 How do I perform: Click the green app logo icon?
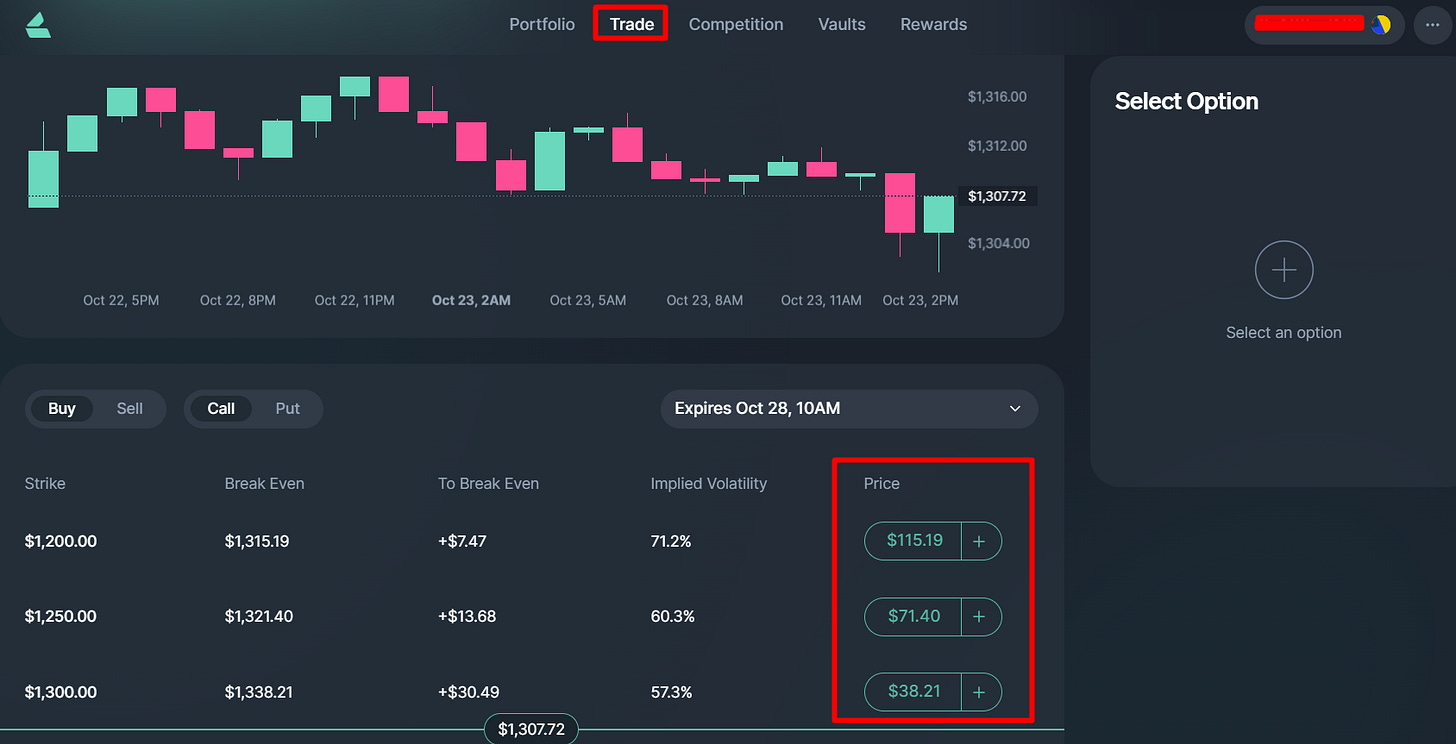pyautogui.click(x=37, y=24)
